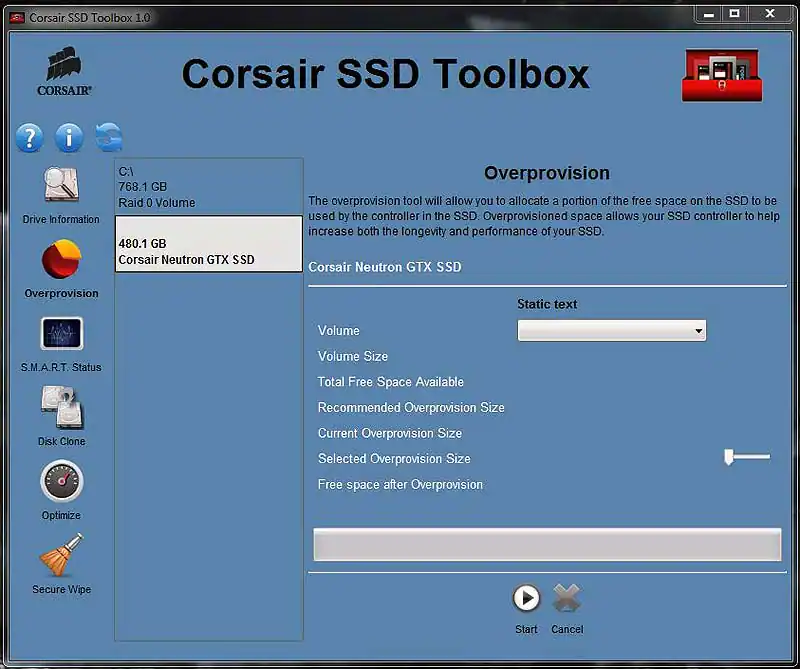The image size is (800, 669).
Task: Click the Cancel text label
Action: pyautogui.click(x=567, y=629)
